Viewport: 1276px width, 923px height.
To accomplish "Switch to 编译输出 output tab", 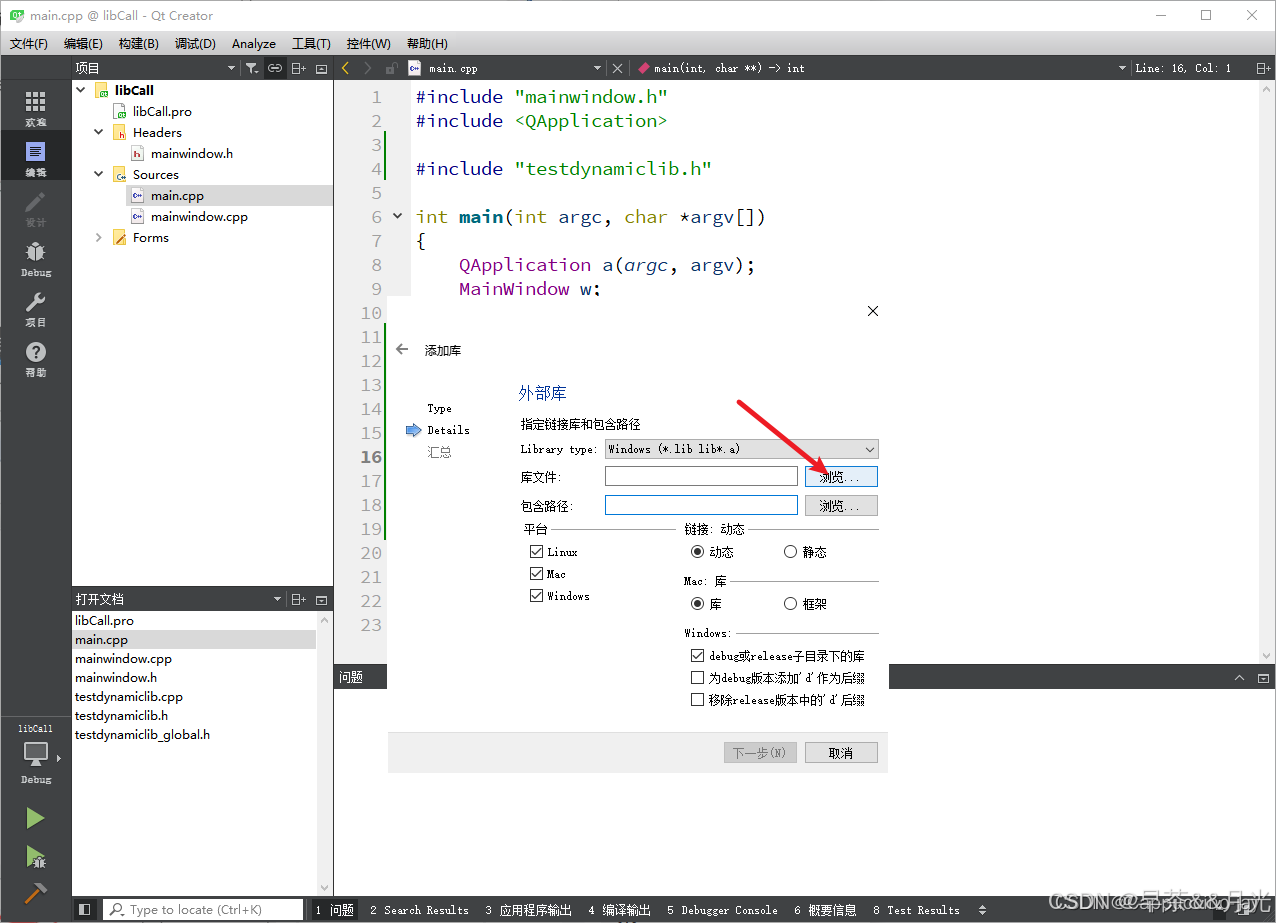I will (620, 910).
